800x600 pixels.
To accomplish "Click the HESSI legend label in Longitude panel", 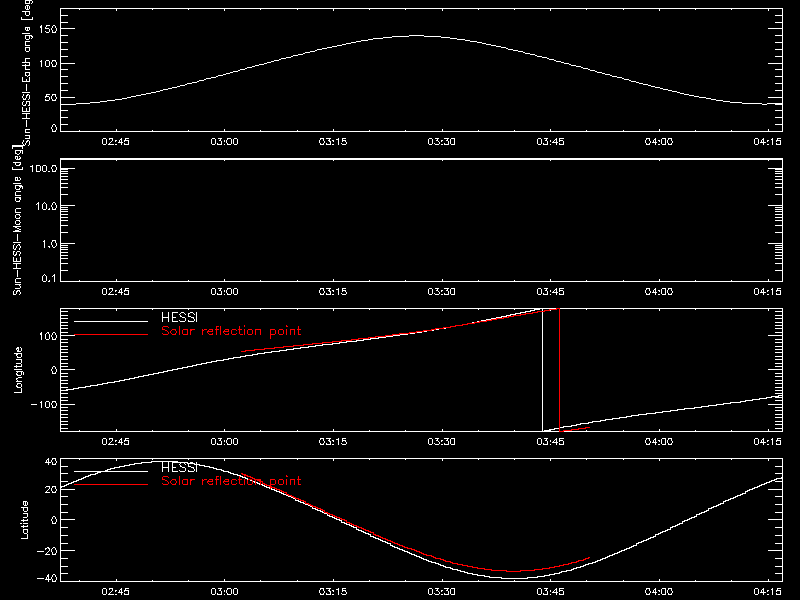I will [179, 317].
